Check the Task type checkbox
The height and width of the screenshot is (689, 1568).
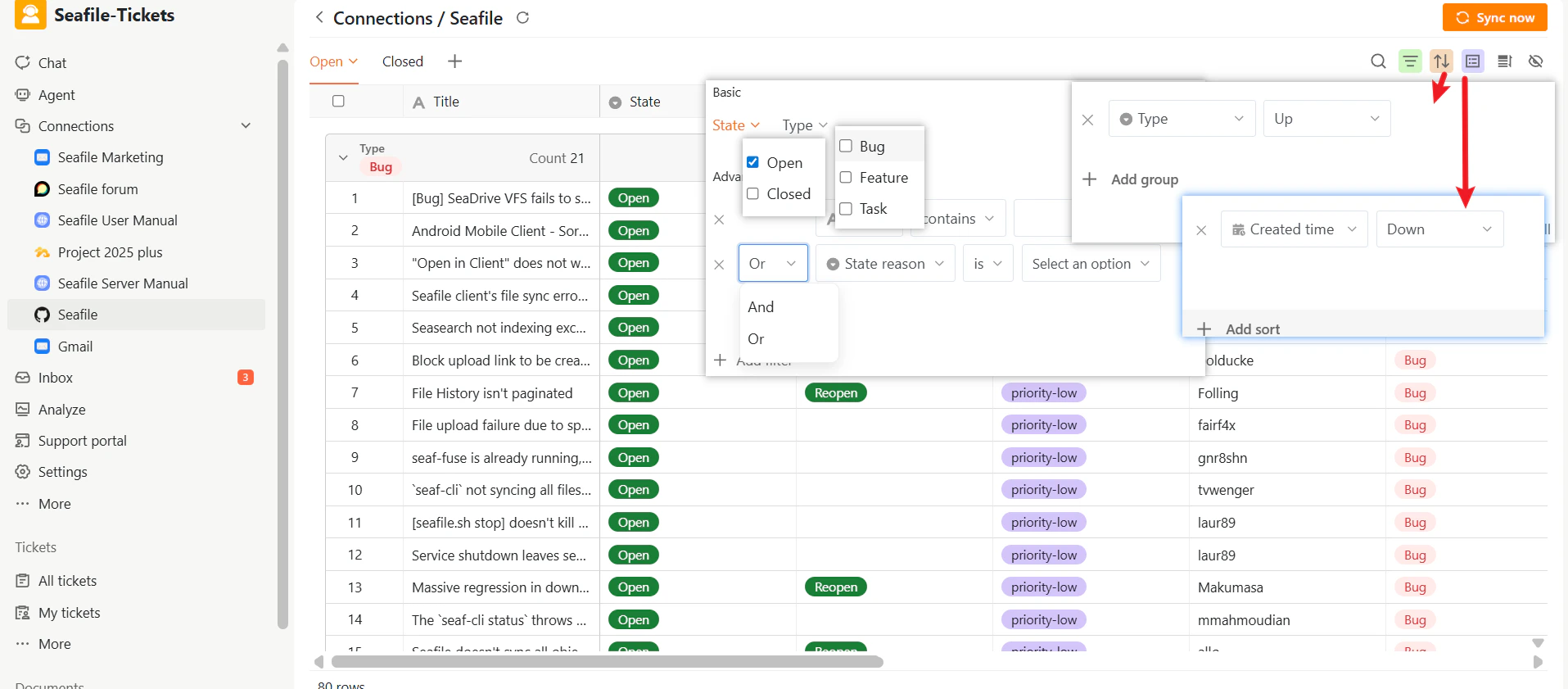(x=846, y=209)
